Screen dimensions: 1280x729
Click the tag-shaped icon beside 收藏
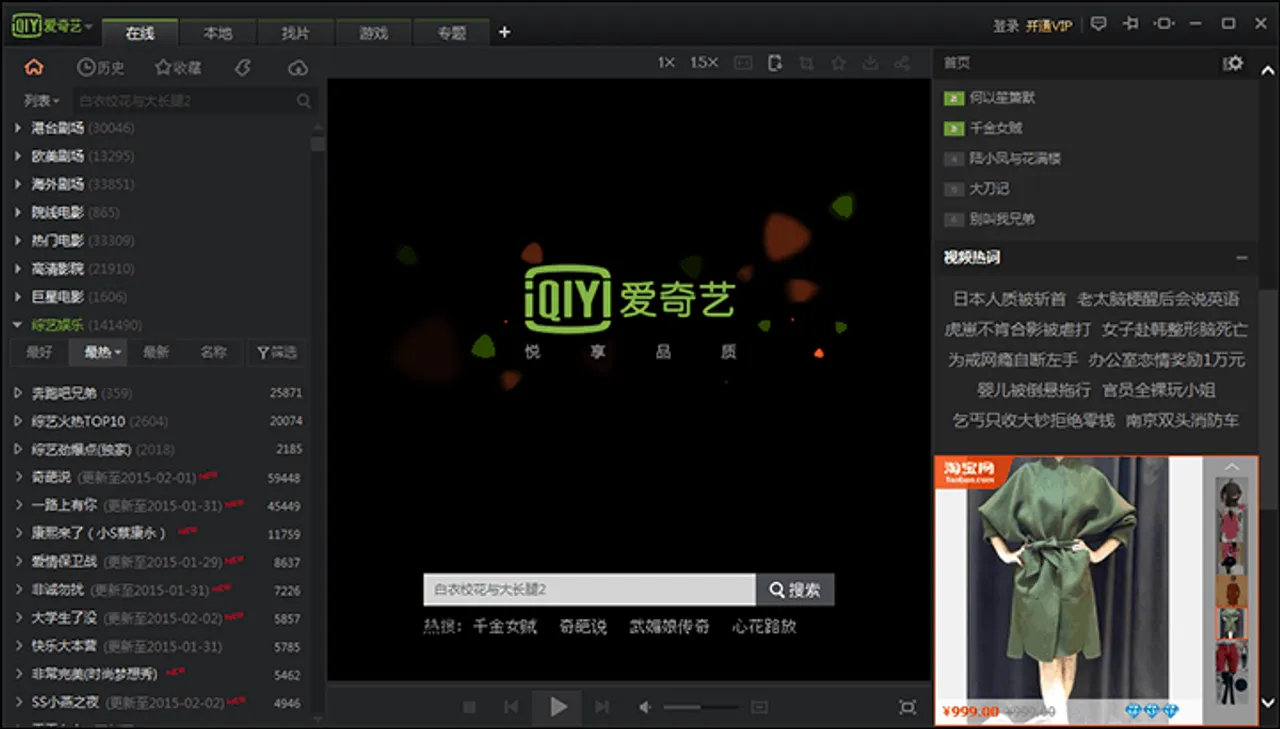point(241,68)
